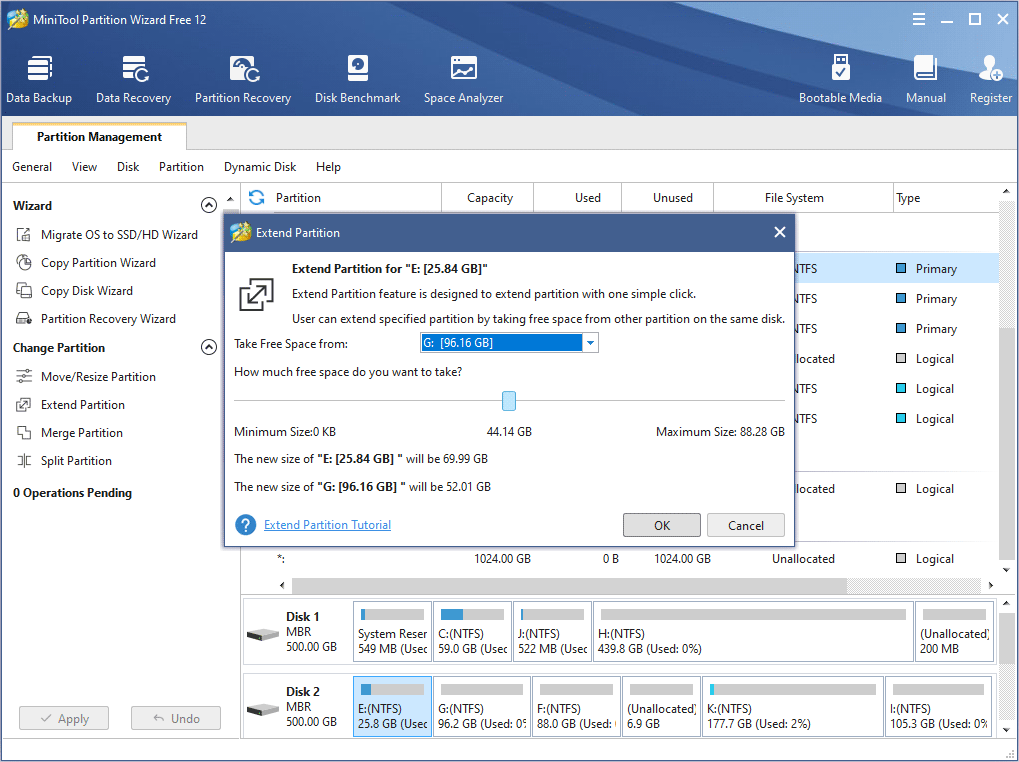
Task: Select F:(NTFS) partition block on Disk 2
Action: point(576,706)
